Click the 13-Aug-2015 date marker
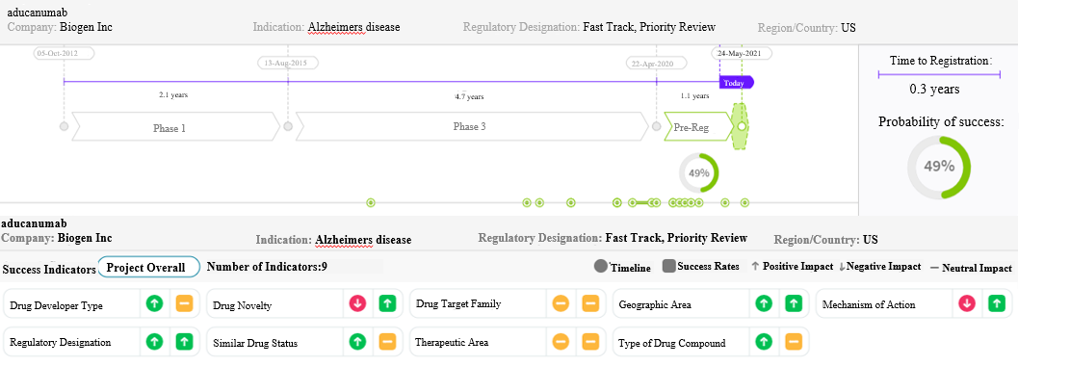This screenshot has height=366, width=1070. pyautogui.click(x=287, y=63)
